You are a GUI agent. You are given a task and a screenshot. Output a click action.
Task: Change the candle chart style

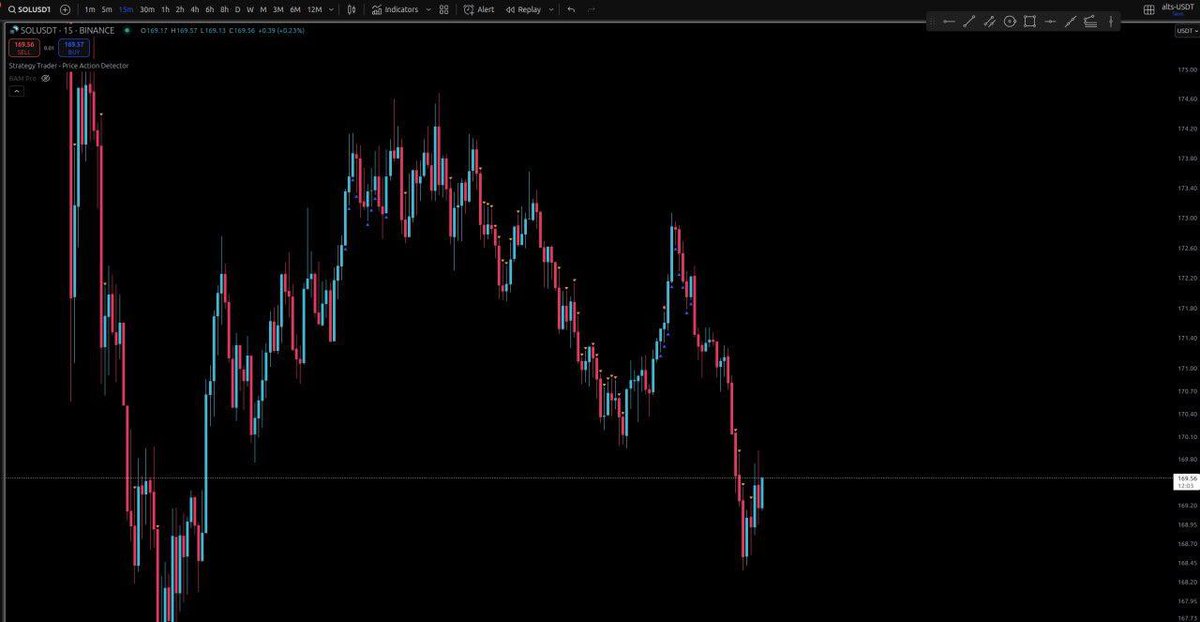click(352, 9)
